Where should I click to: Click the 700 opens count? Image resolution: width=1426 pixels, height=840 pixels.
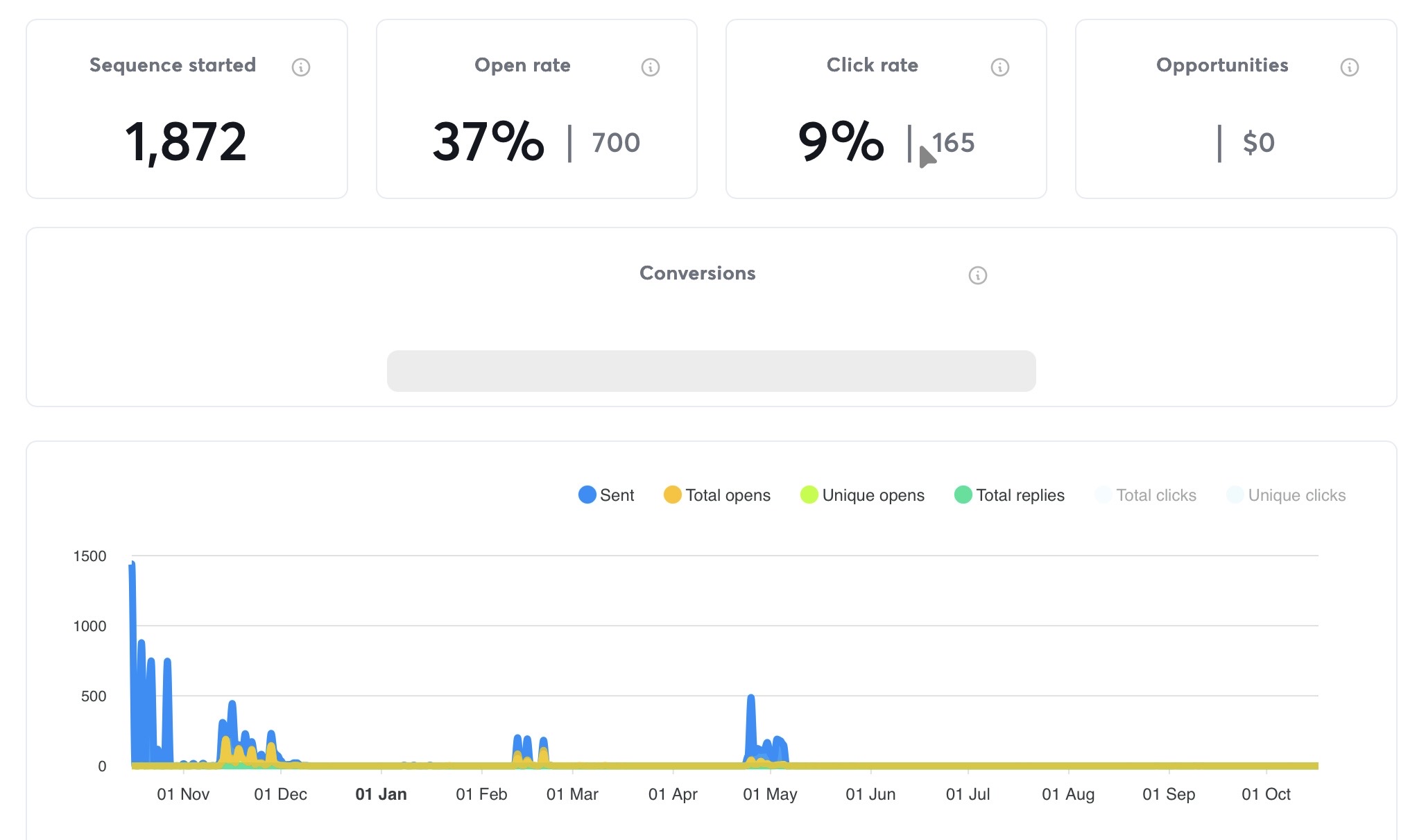coord(615,143)
